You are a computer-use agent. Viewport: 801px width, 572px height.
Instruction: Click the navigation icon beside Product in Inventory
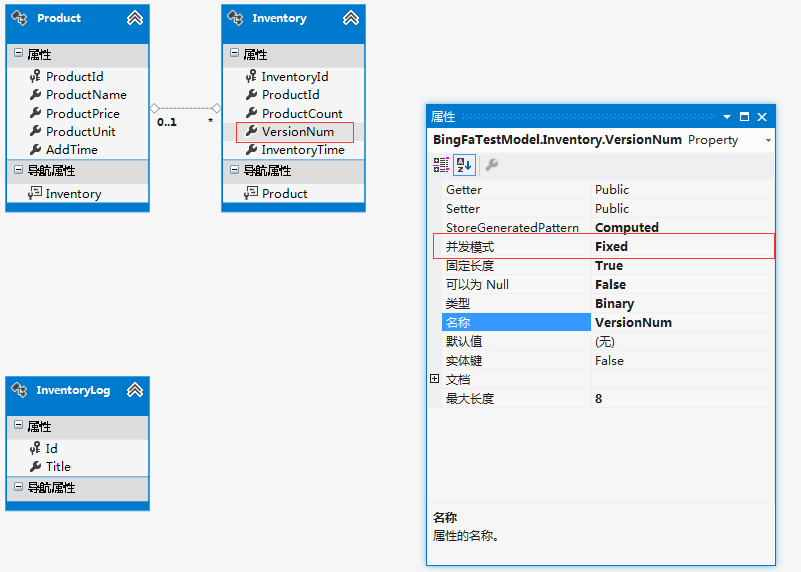[251, 194]
